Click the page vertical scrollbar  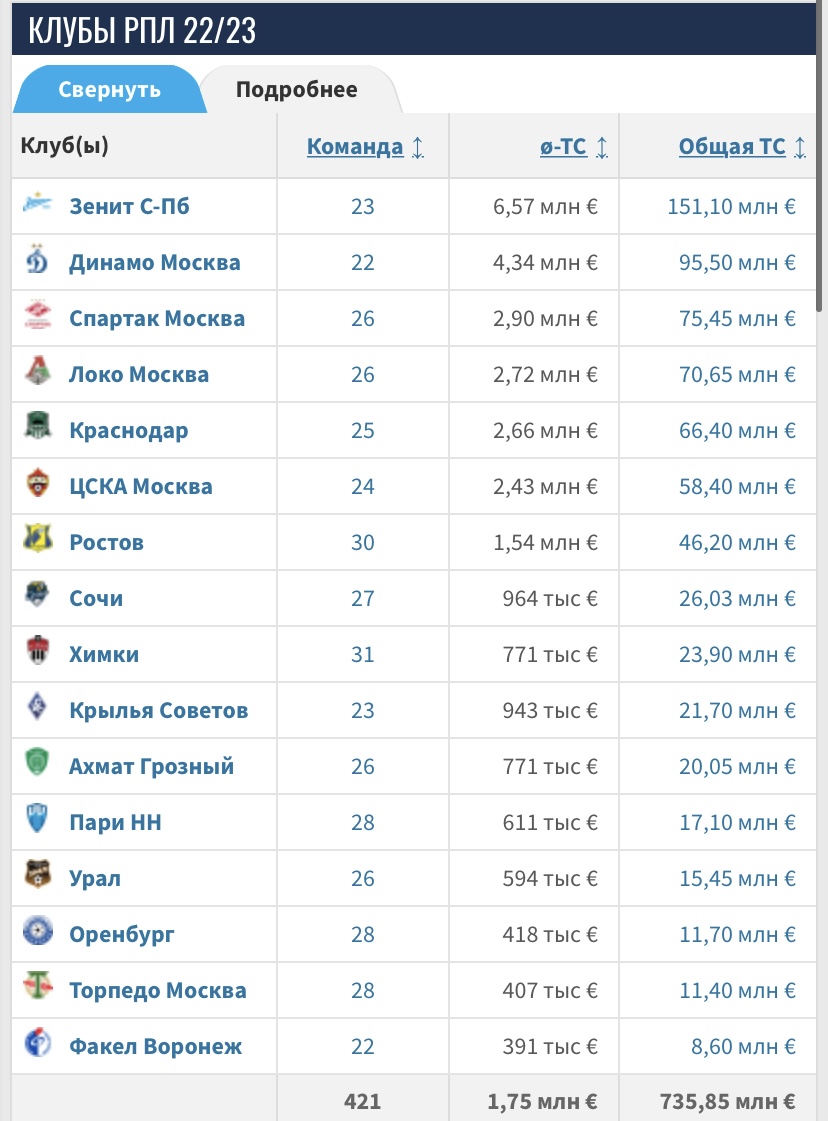point(821,157)
